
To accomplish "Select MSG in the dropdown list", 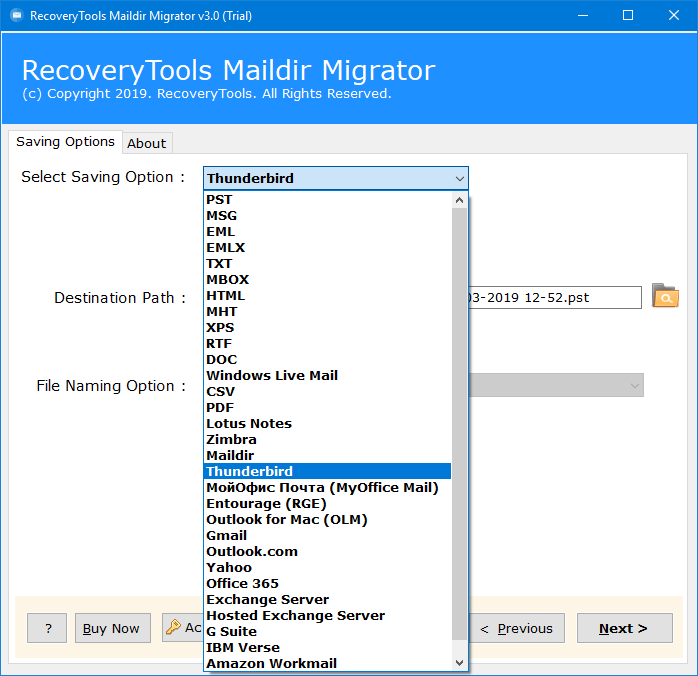I will (x=327, y=215).
